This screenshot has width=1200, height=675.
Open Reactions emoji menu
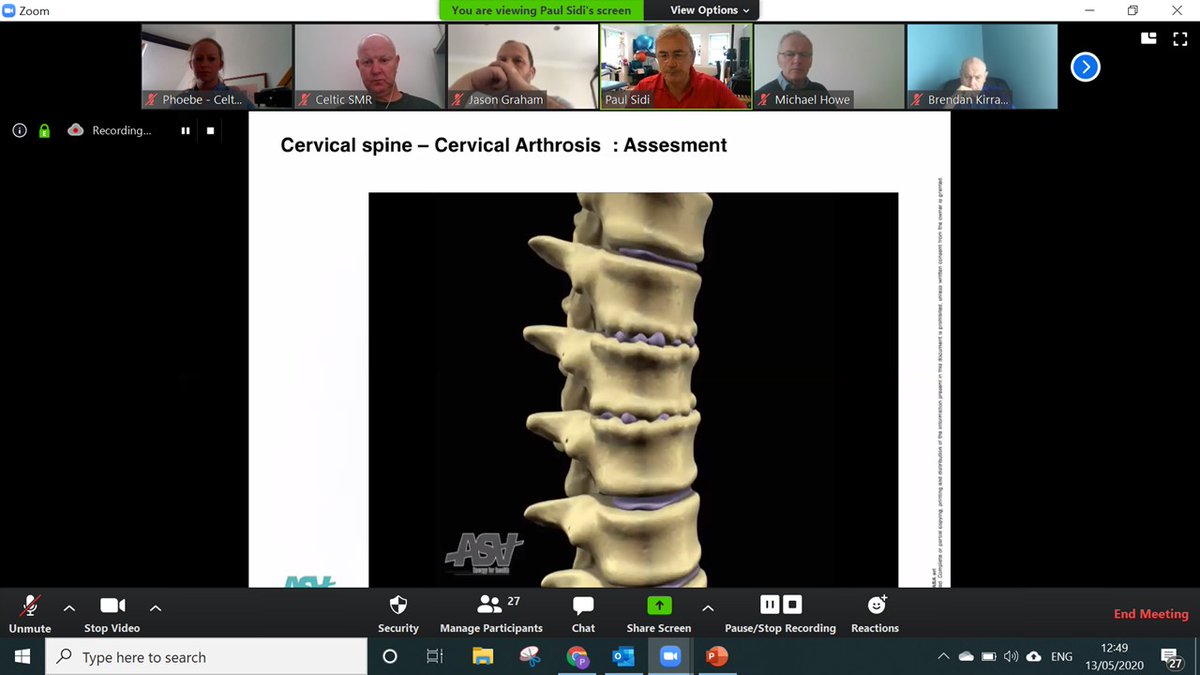pyautogui.click(x=875, y=613)
